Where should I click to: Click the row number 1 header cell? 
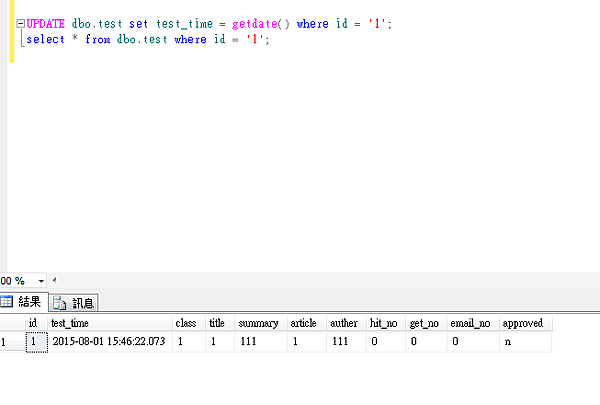[13, 341]
